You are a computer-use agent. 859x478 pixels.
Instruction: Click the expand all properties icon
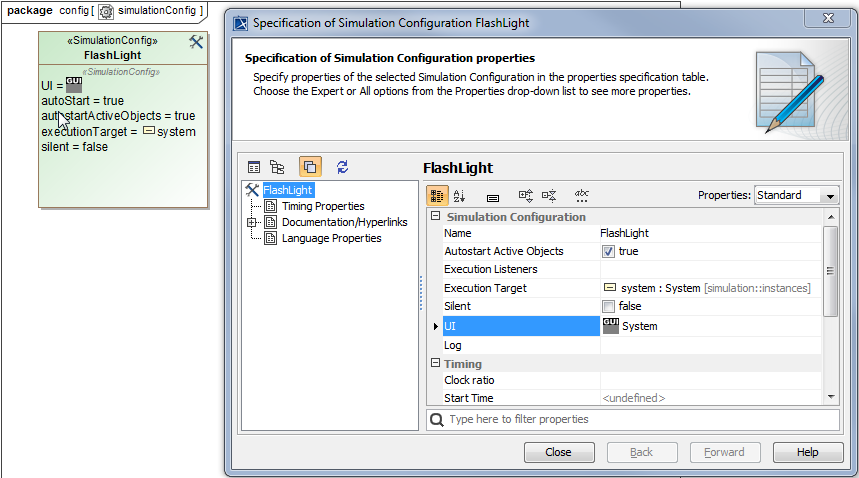[x=525, y=195]
